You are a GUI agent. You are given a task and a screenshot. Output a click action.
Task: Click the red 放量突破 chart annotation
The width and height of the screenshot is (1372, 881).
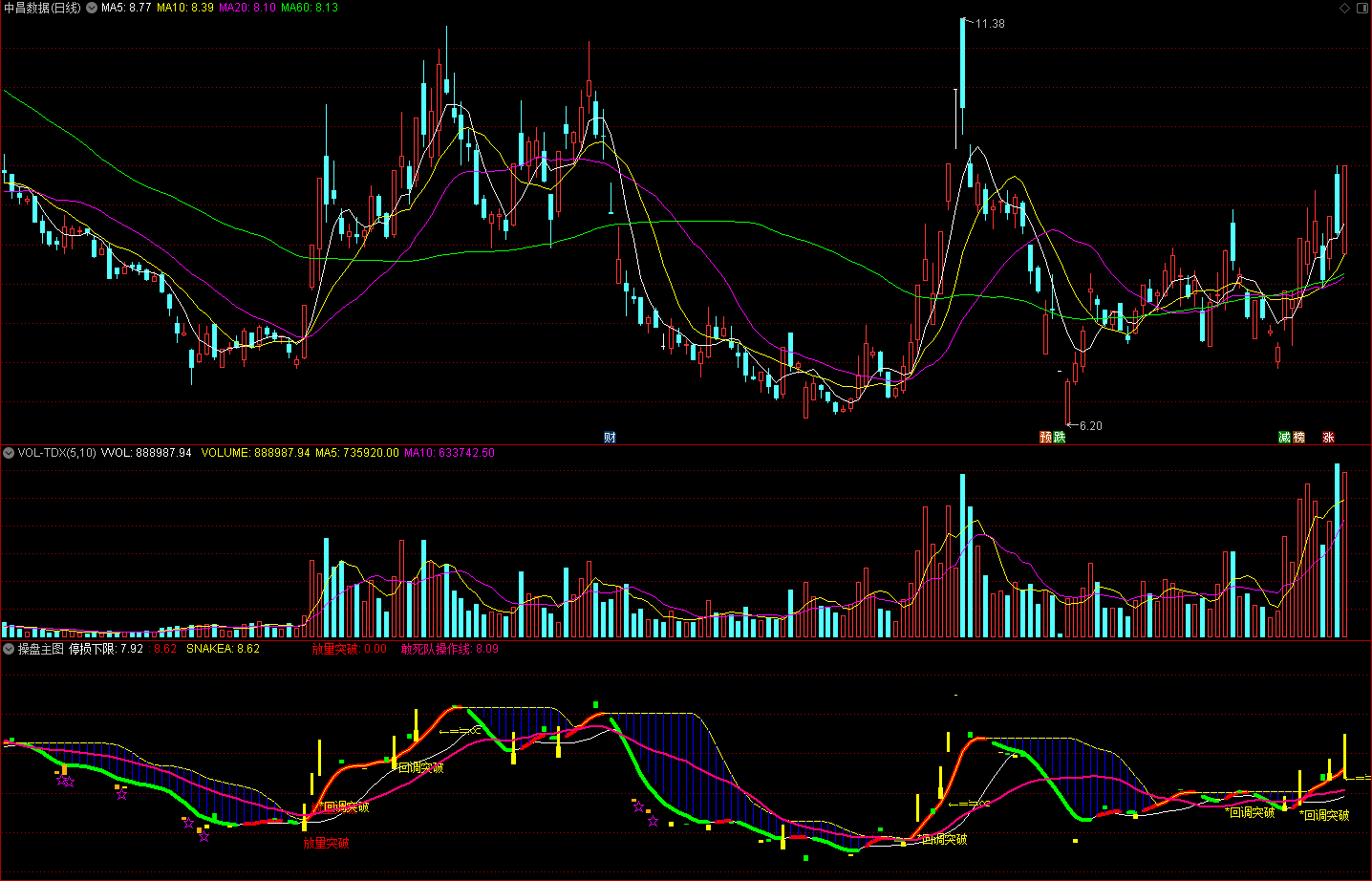point(326,844)
